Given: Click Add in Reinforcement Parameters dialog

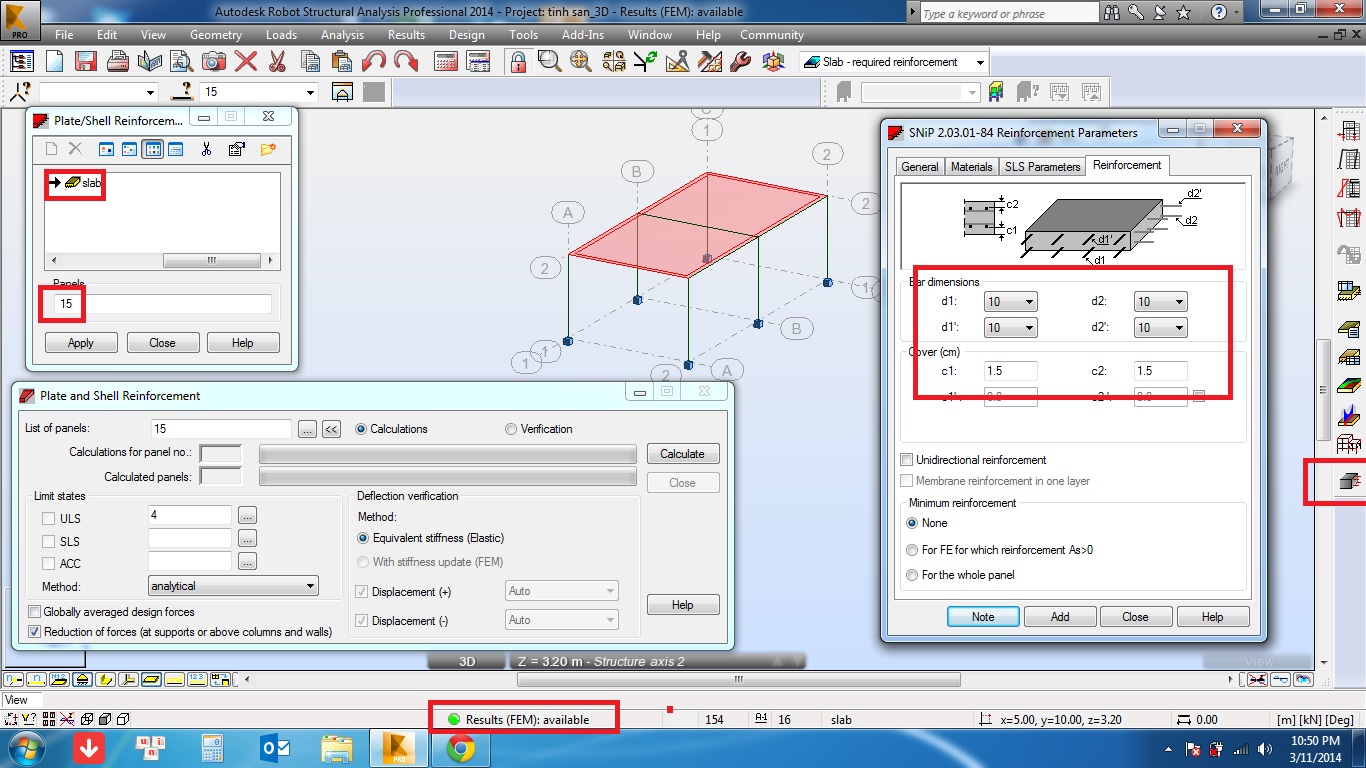Looking at the screenshot, I should [1060, 617].
